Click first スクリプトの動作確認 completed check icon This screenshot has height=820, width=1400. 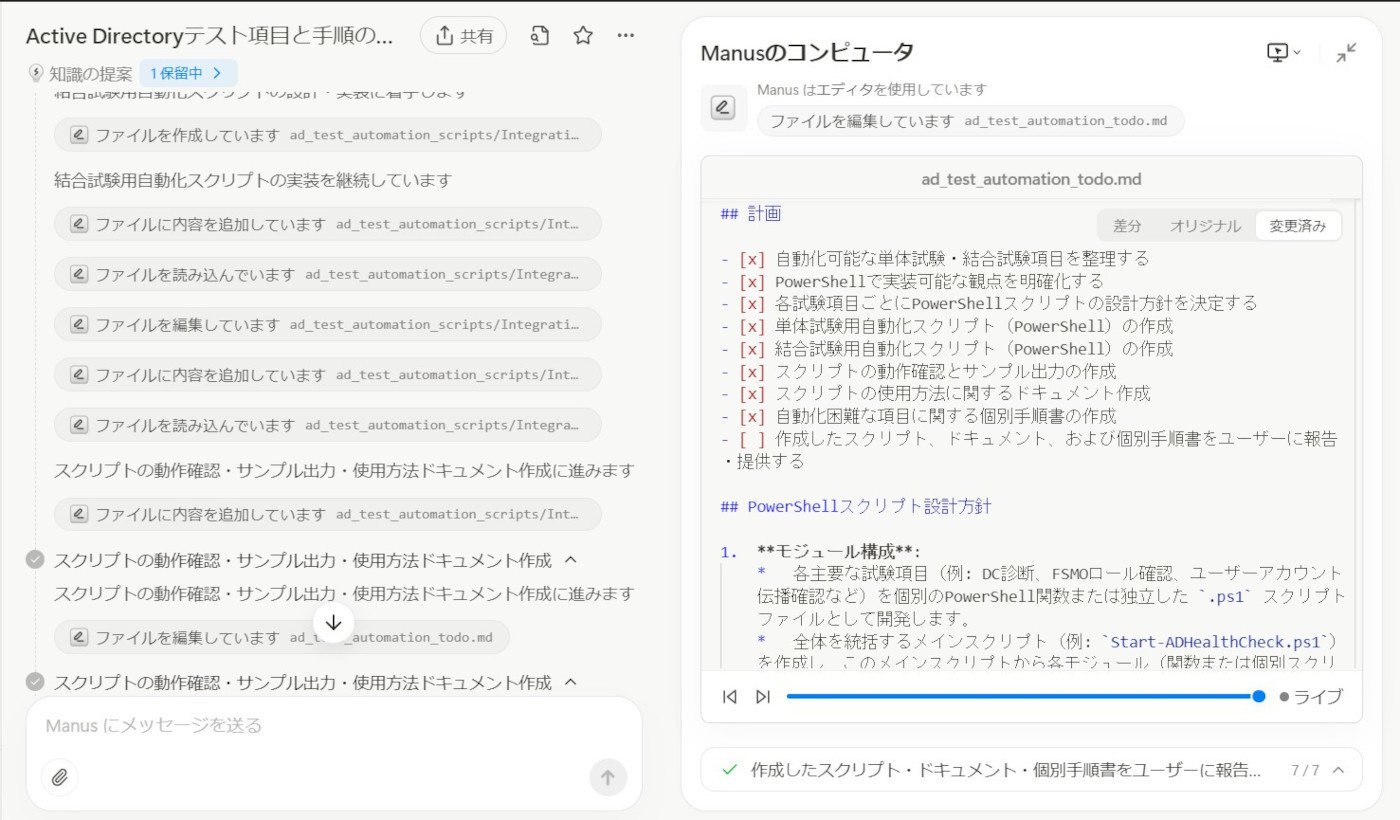pyautogui.click(x=35, y=560)
